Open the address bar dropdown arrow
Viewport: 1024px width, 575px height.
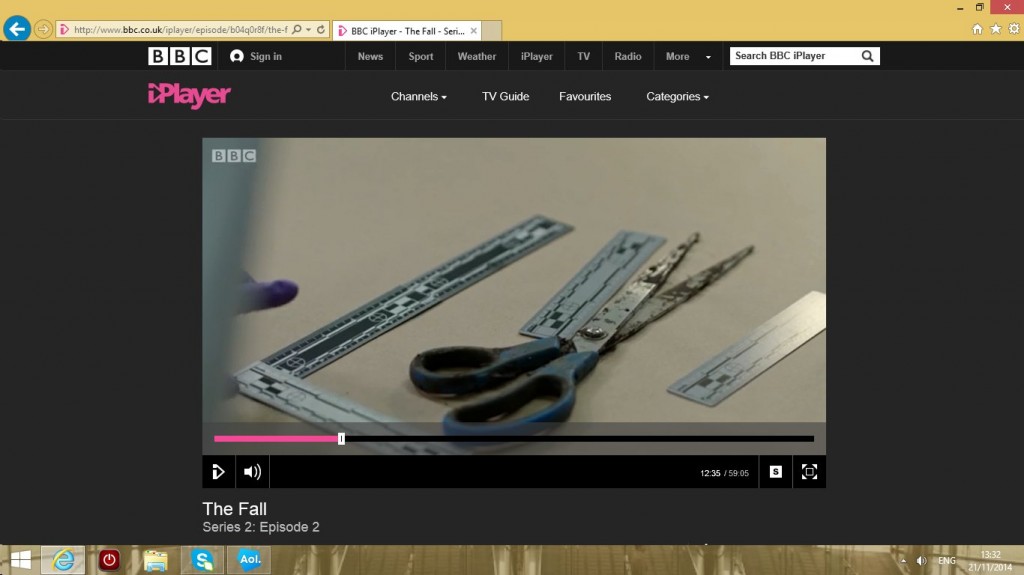[x=308, y=30]
